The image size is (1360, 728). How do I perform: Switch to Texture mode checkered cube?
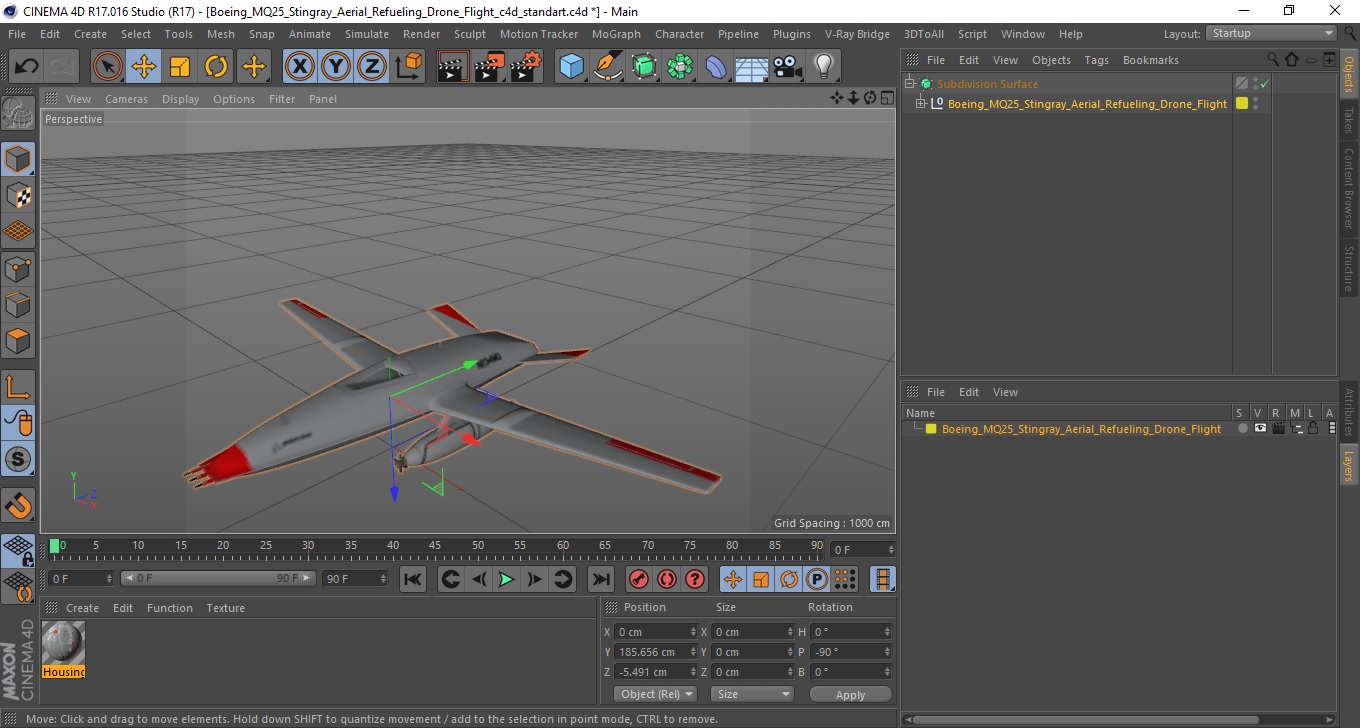point(18,195)
